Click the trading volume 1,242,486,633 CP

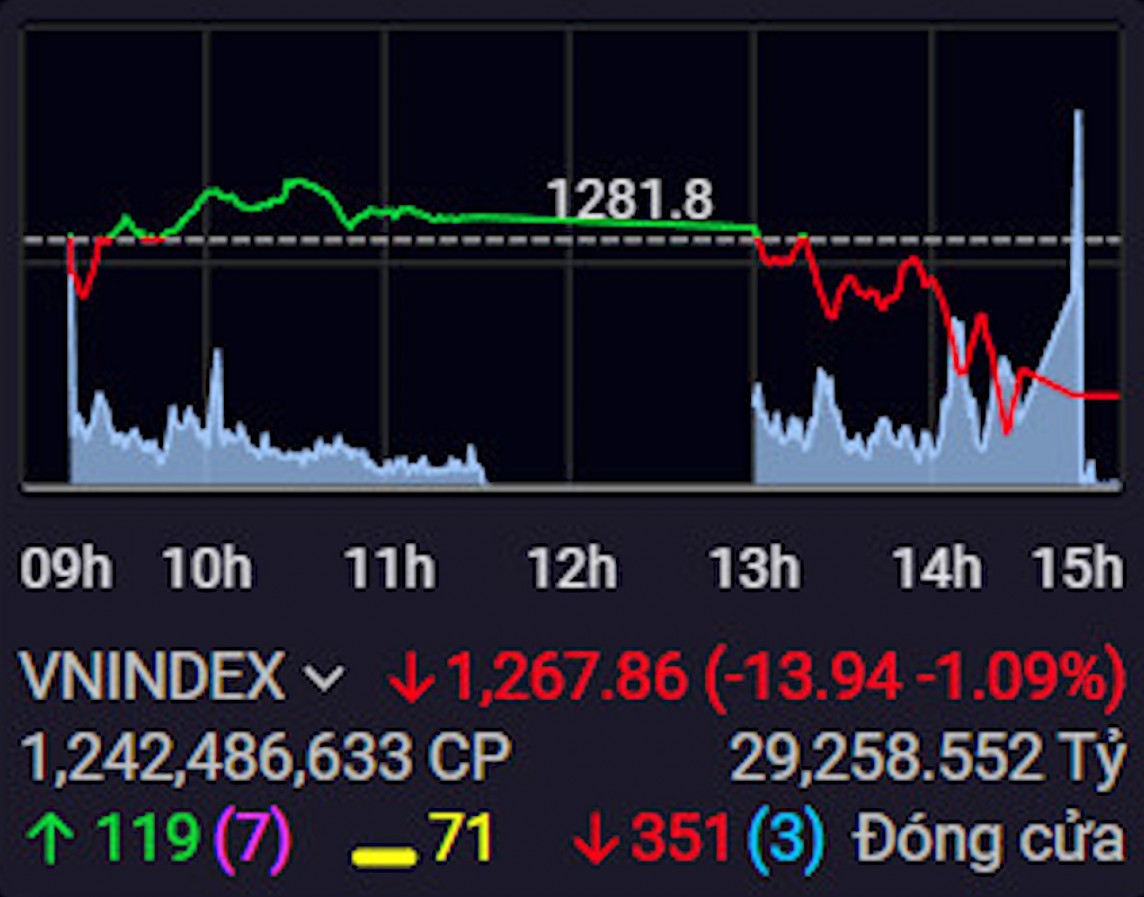click(x=265, y=759)
